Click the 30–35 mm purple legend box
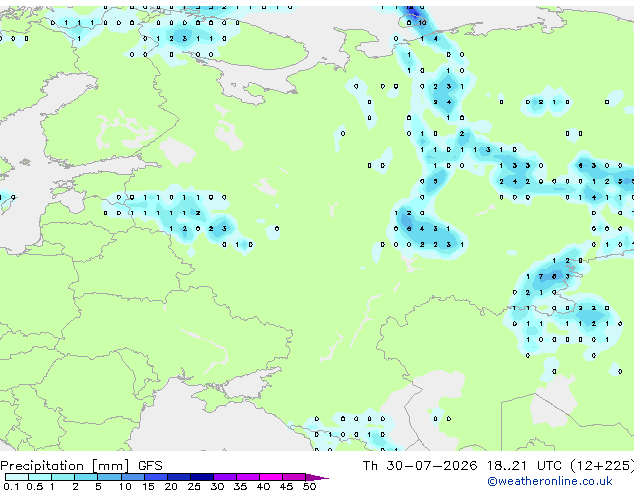Screen dimensions: 634x490 [x=224, y=477]
